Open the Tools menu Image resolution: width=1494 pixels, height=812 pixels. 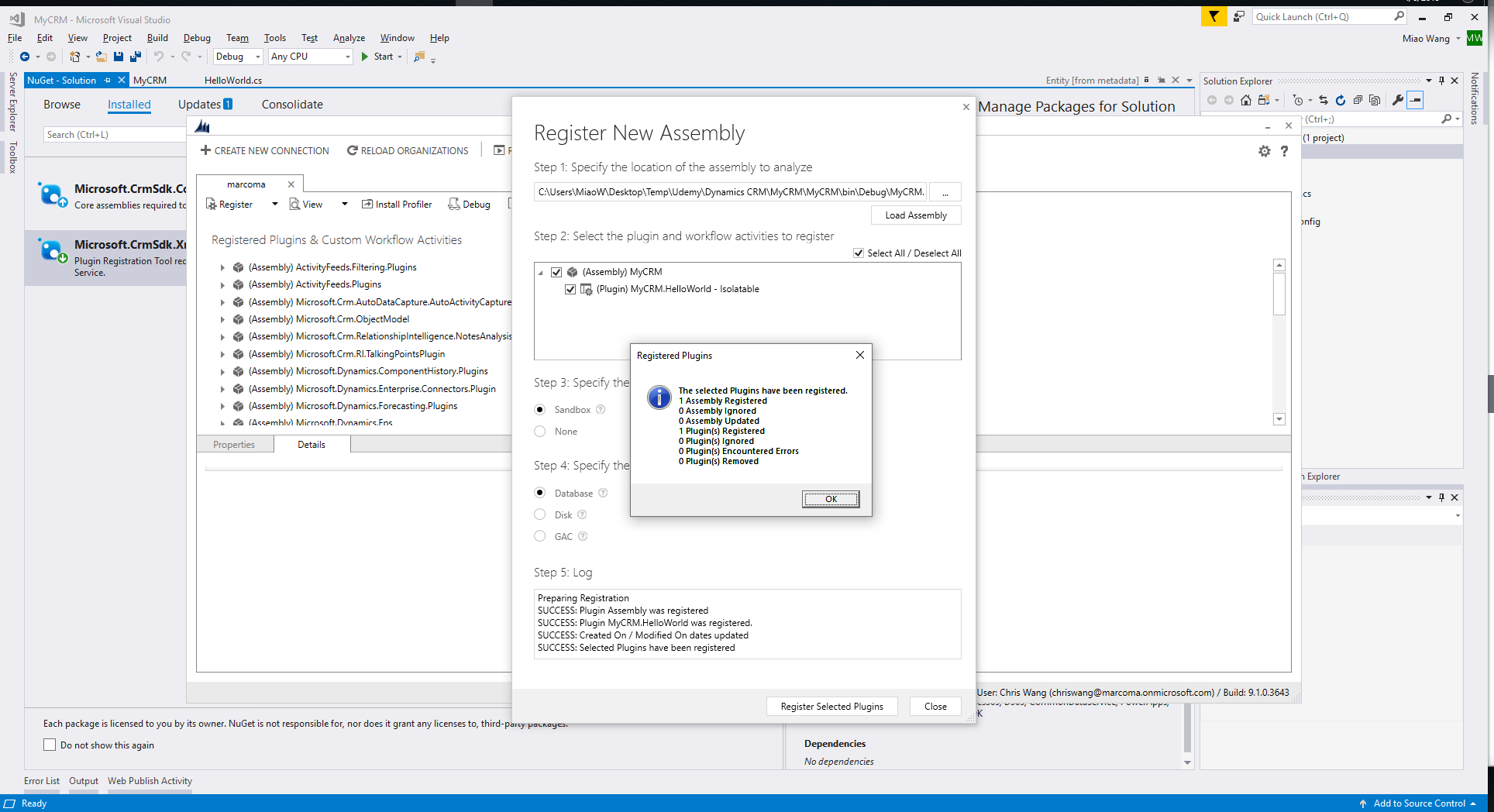pyautogui.click(x=274, y=37)
